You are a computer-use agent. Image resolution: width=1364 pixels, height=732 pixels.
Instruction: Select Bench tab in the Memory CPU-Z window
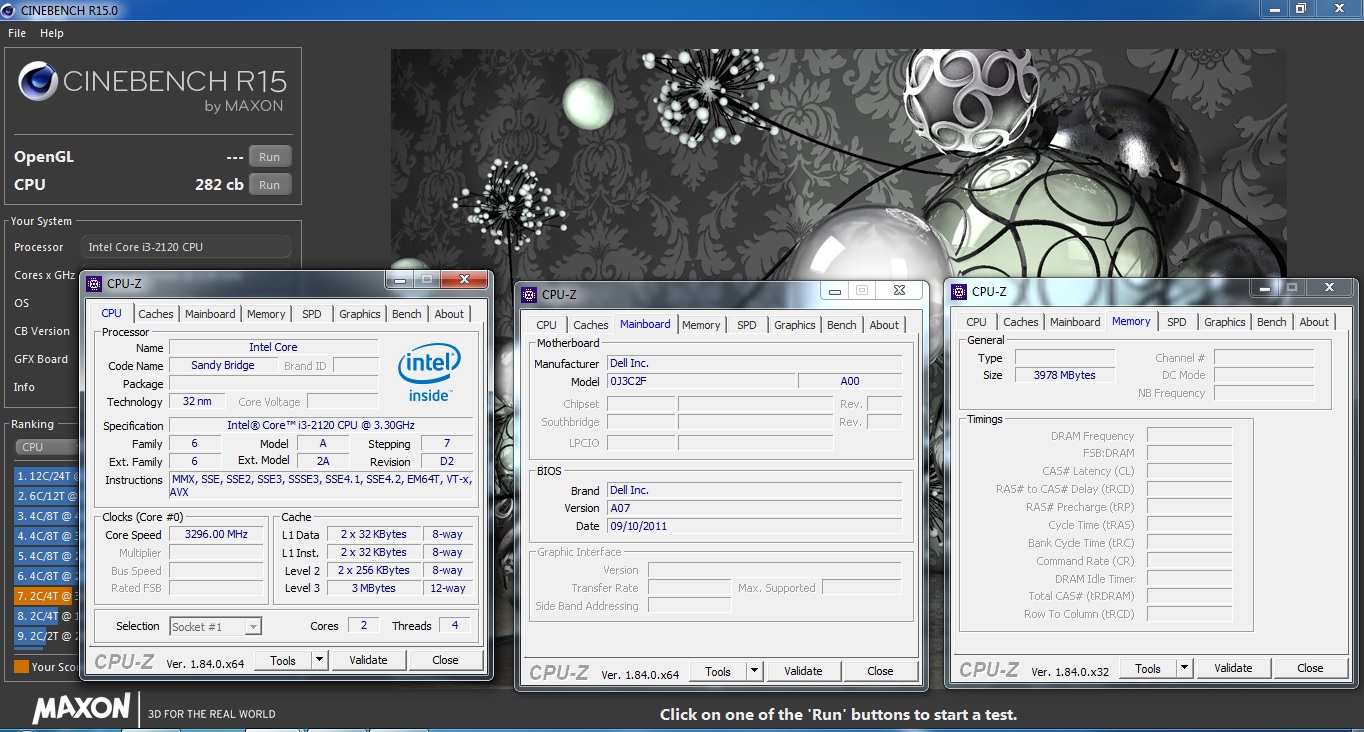point(1272,322)
